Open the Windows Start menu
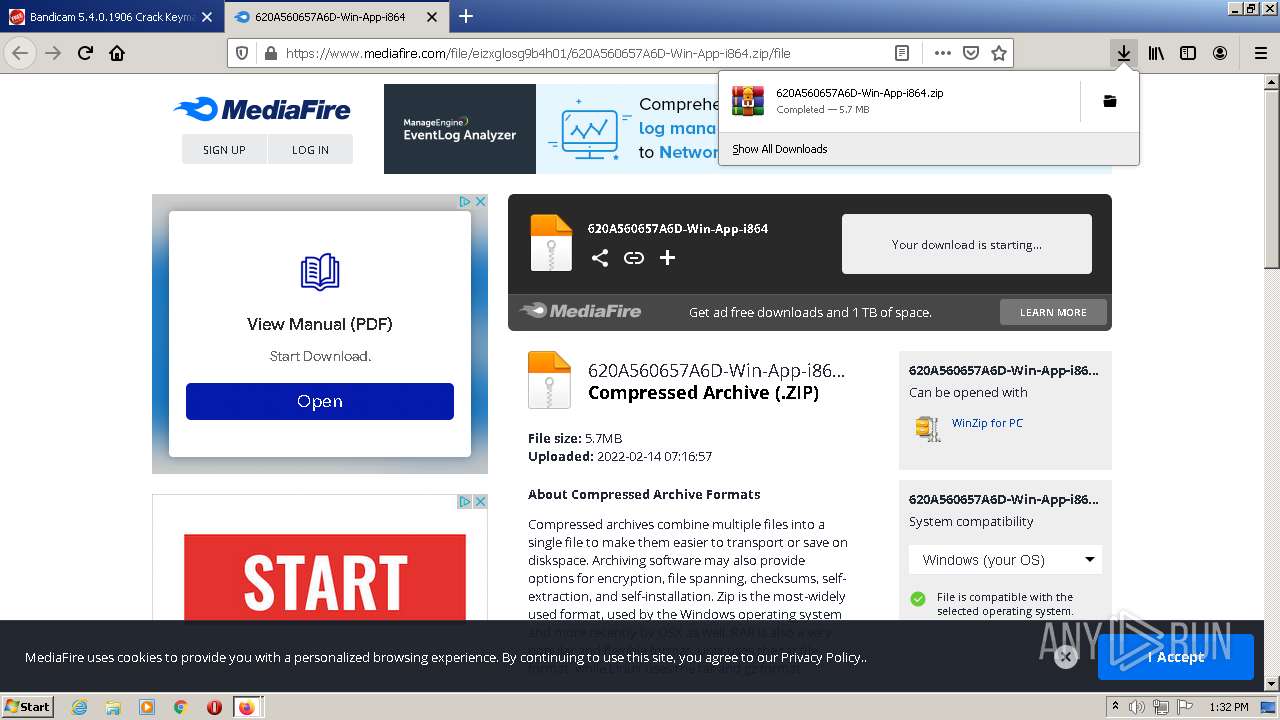 (x=28, y=706)
